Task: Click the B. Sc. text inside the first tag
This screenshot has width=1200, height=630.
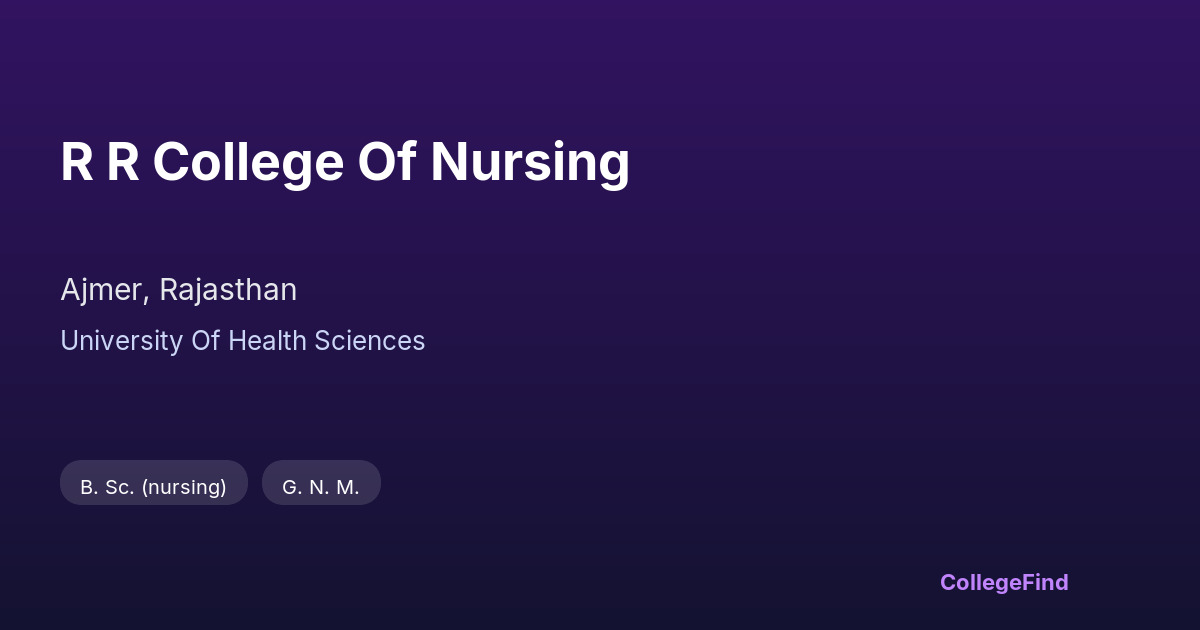Action: (x=107, y=487)
